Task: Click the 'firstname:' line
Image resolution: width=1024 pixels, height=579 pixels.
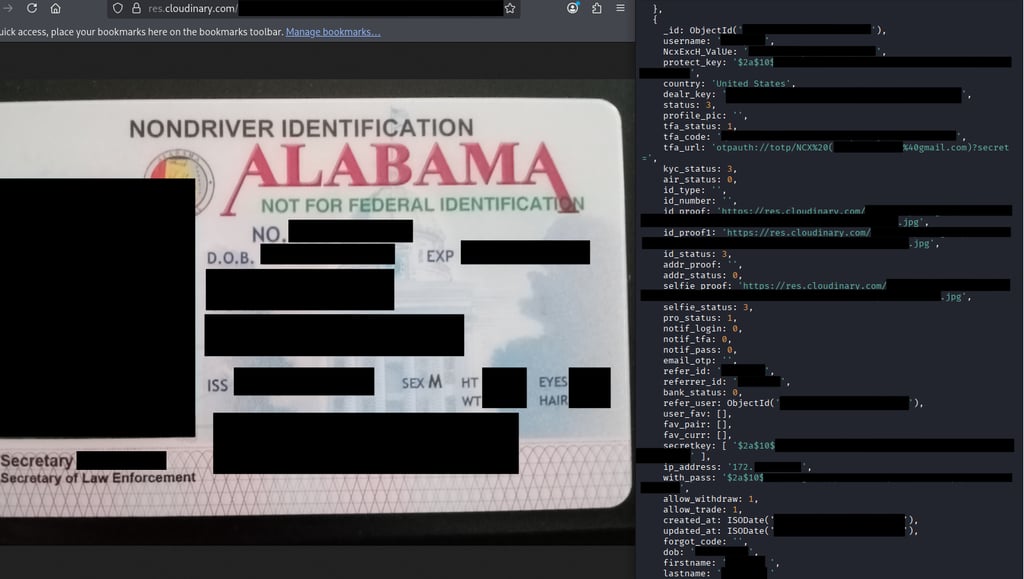Action: pos(721,563)
